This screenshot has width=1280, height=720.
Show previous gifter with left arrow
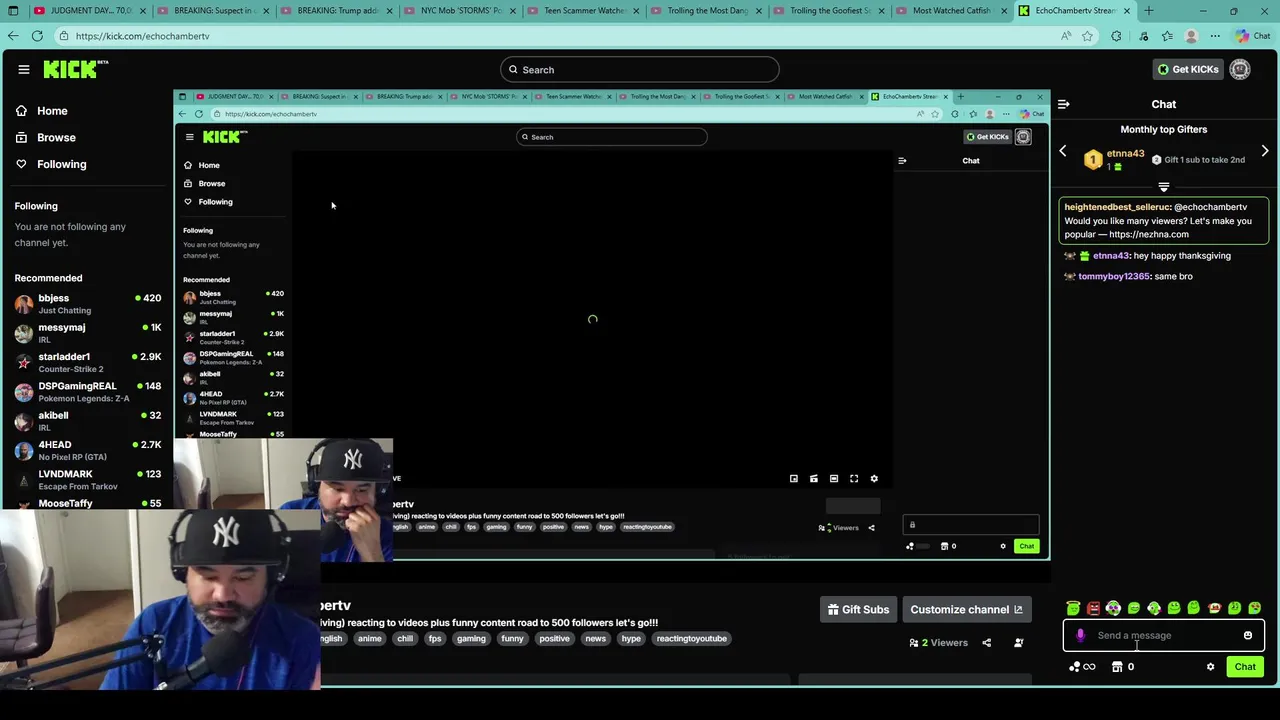[x=1063, y=152]
